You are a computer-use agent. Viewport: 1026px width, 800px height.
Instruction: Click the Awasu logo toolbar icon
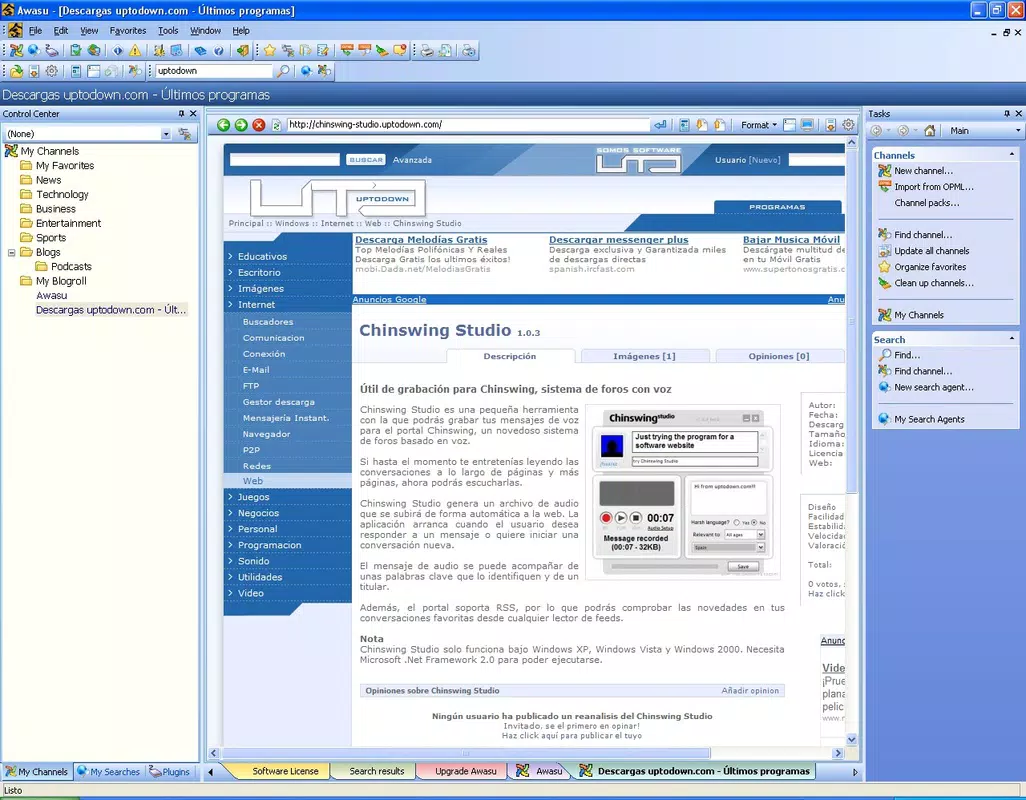click(16, 50)
